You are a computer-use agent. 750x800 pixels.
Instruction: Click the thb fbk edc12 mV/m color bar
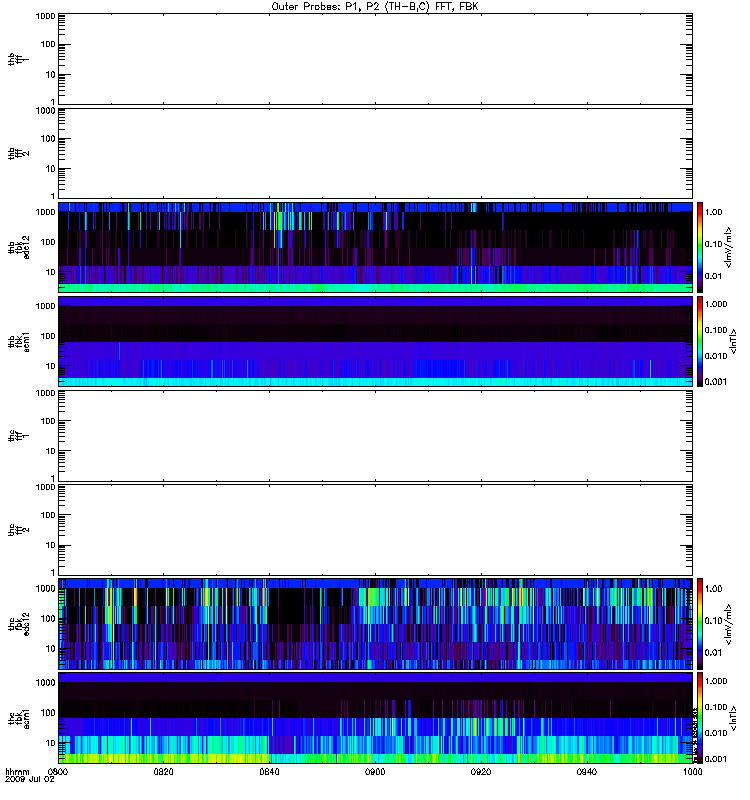click(700, 247)
